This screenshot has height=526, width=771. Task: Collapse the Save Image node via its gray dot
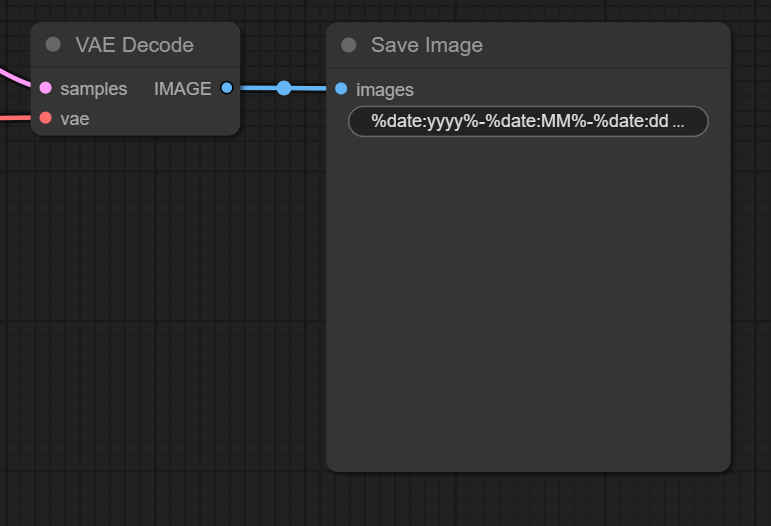coord(349,45)
